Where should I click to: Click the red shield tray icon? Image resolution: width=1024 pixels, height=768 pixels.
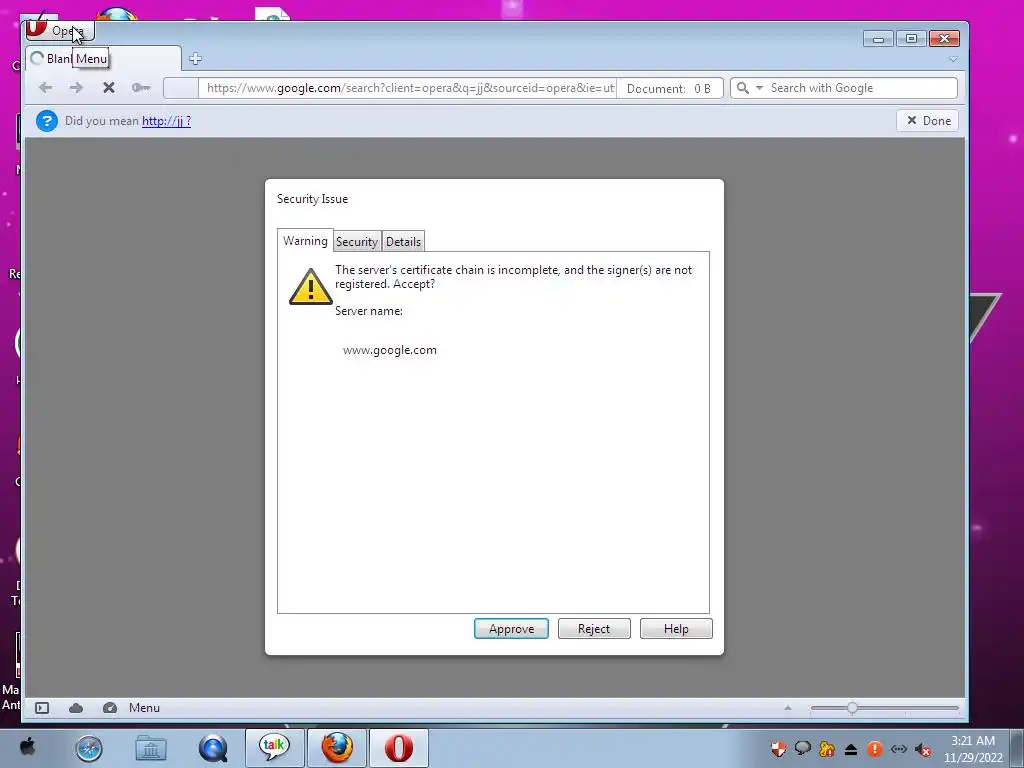[x=778, y=749]
